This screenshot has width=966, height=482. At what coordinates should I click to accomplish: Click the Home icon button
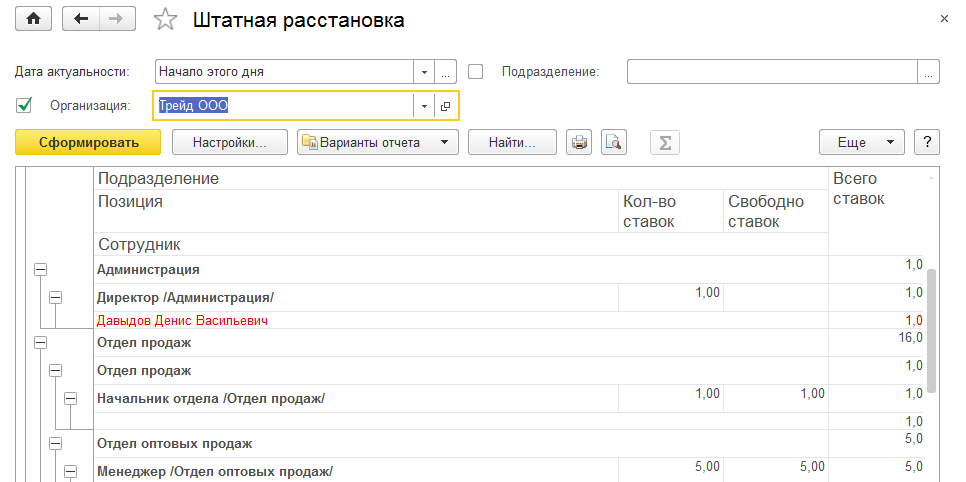[x=33, y=19]
